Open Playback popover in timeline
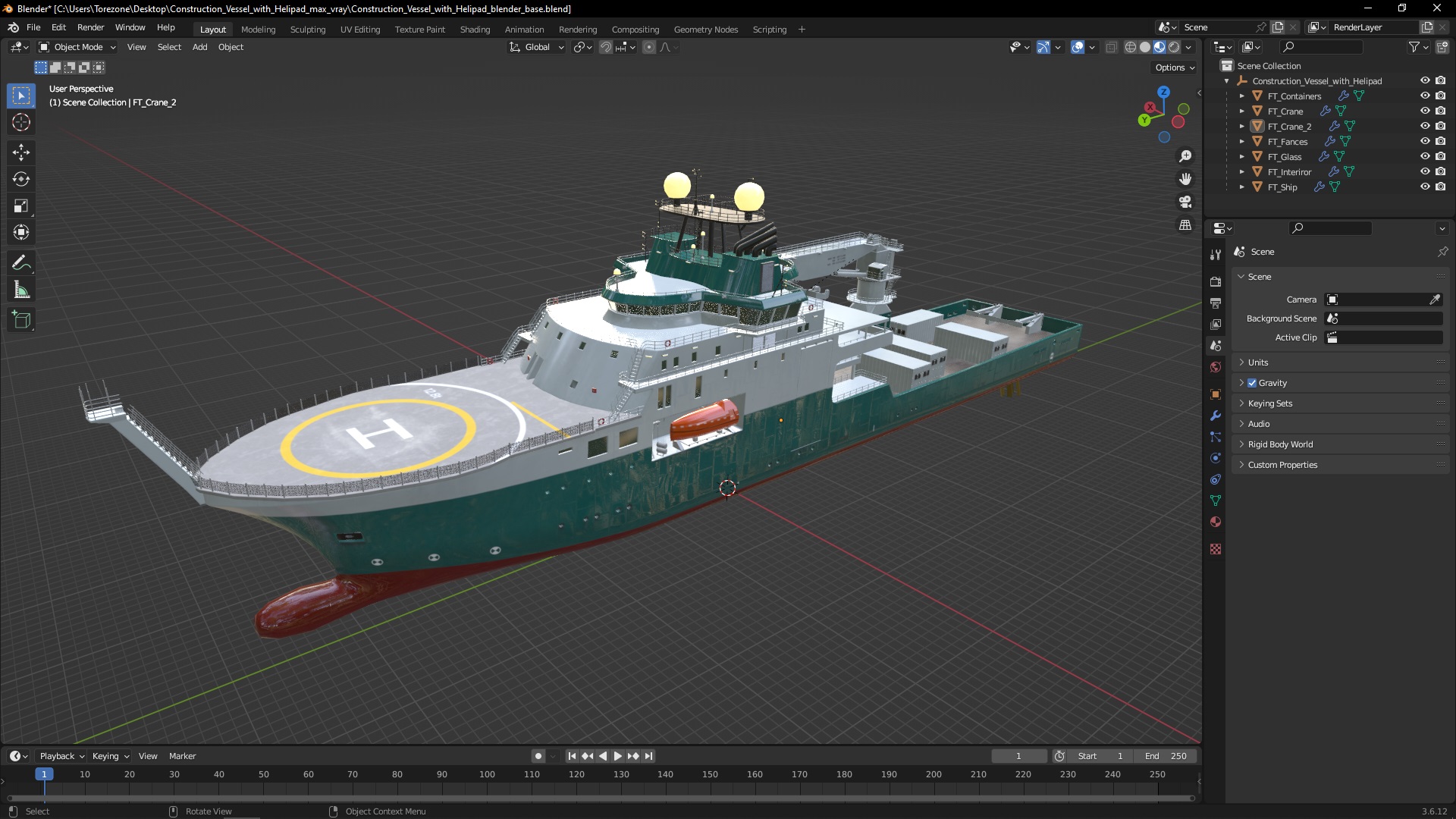 61,756
